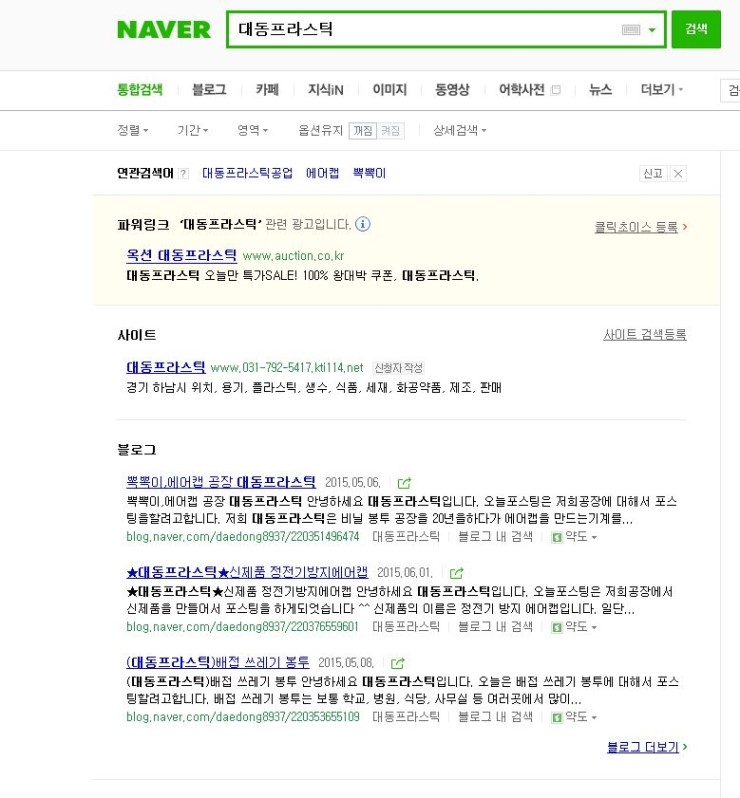Click blog name 대동프라스틱 under the 2015.05.06. post
Screen dimensions: 740x798
pyautogui.click(x=406, y=536)
